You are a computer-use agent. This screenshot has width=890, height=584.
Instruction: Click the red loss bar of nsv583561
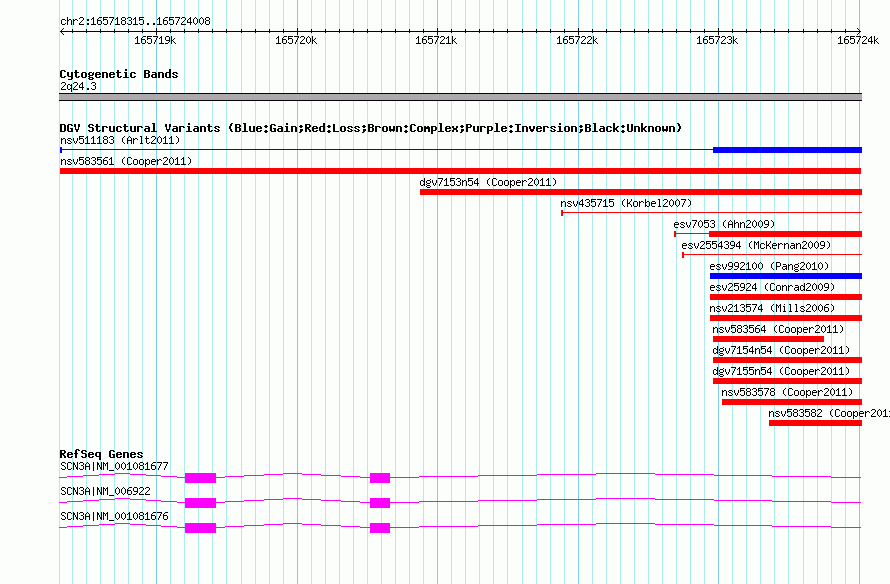(x=460, y=171)
